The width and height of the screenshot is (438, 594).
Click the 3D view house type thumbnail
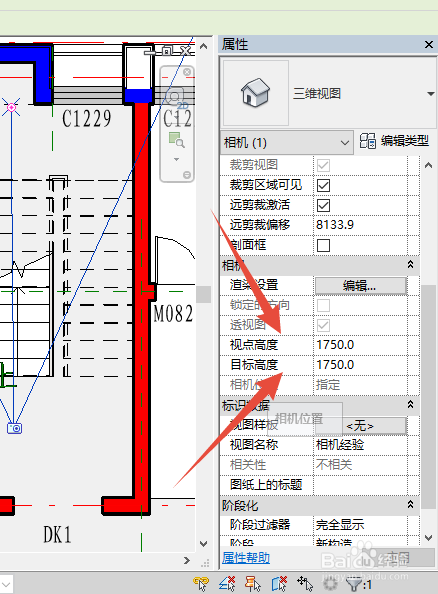(x=255, y=92)
